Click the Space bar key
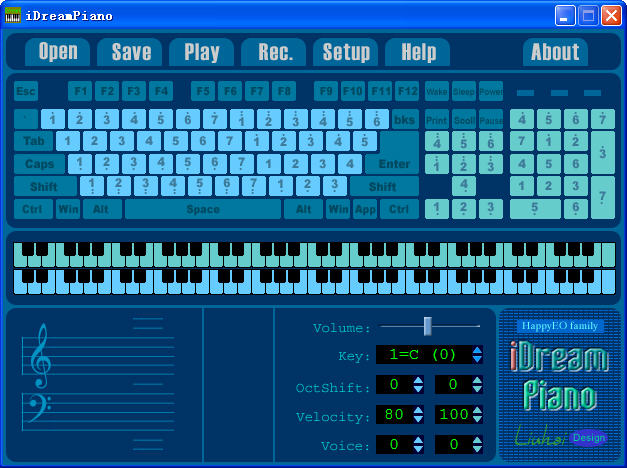 (203, 209)
